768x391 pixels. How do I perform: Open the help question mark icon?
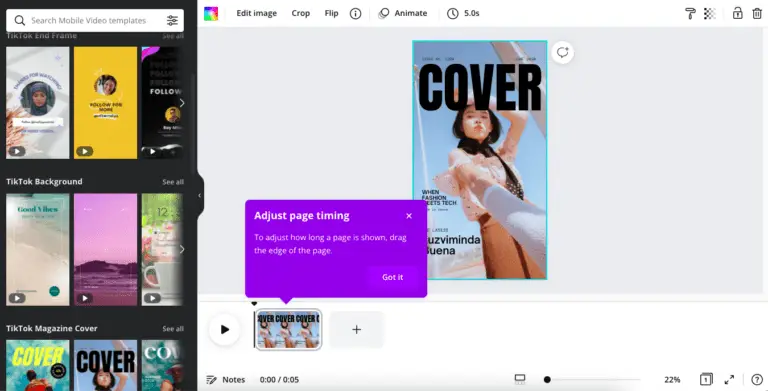coord(757,379)
